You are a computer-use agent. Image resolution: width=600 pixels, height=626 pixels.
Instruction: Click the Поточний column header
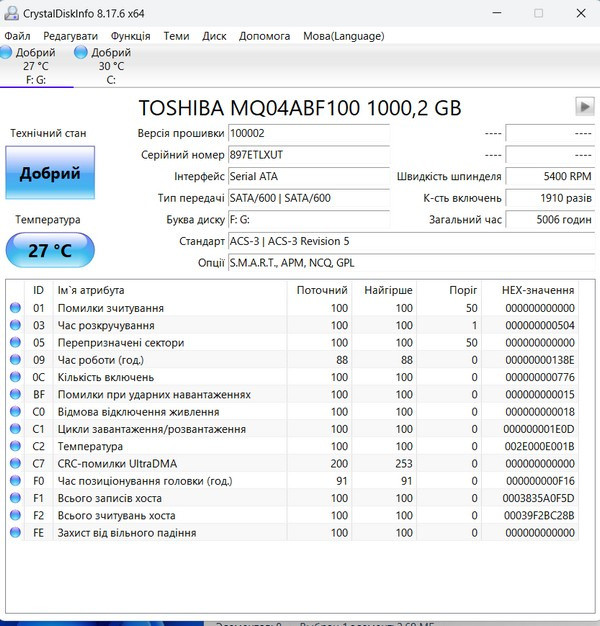319,290
